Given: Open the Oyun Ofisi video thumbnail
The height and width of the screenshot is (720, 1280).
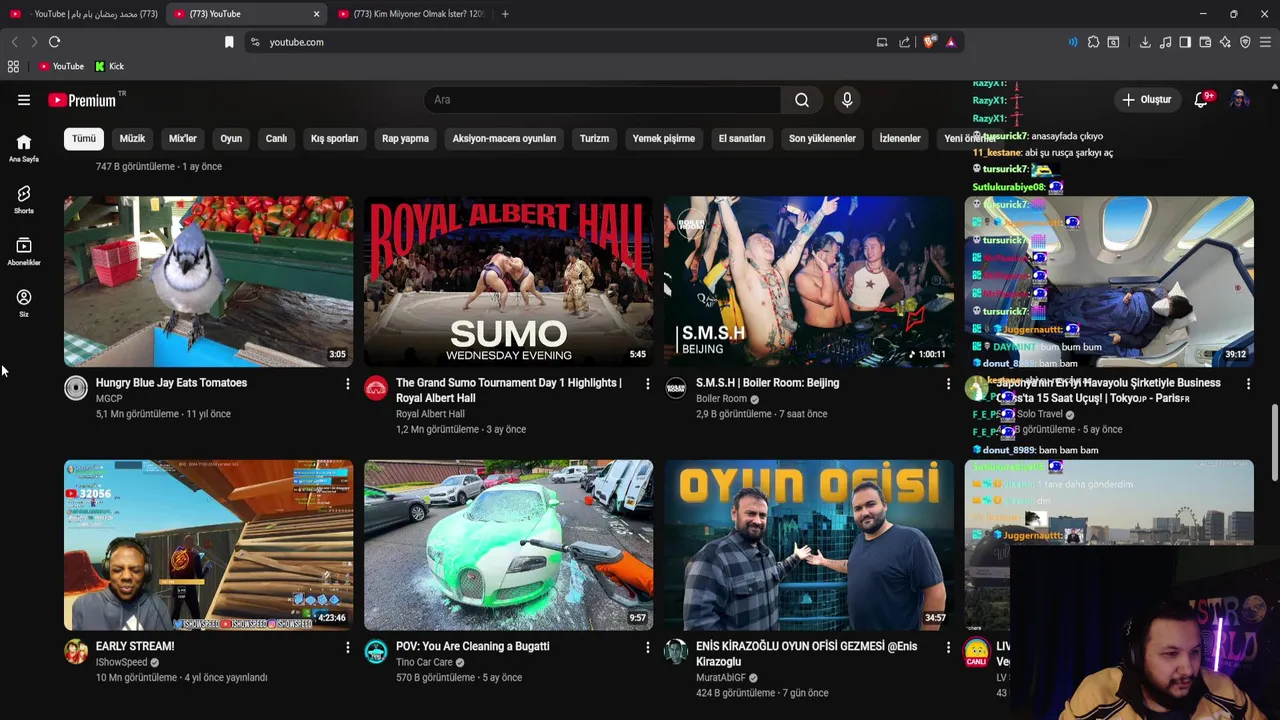Looking at the screenshot, I should (x=809, y=545).
